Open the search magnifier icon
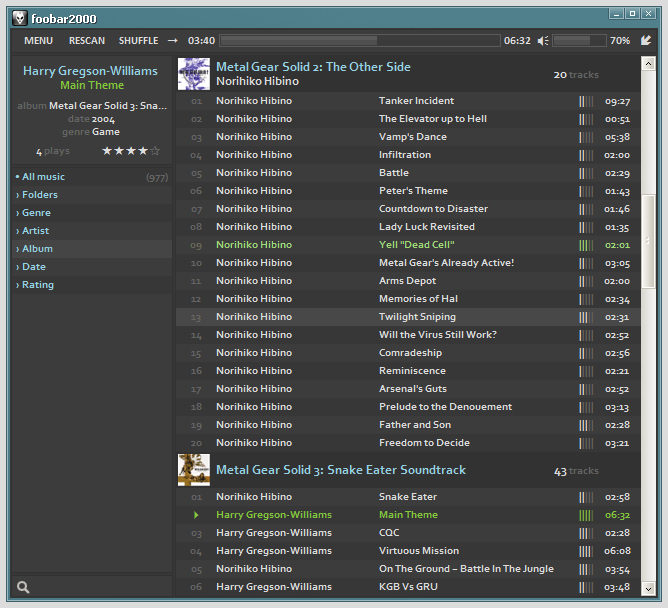Image resolution: width=668 pixels, height=608 pixels. pyautogui.click(x=23, y=587)
